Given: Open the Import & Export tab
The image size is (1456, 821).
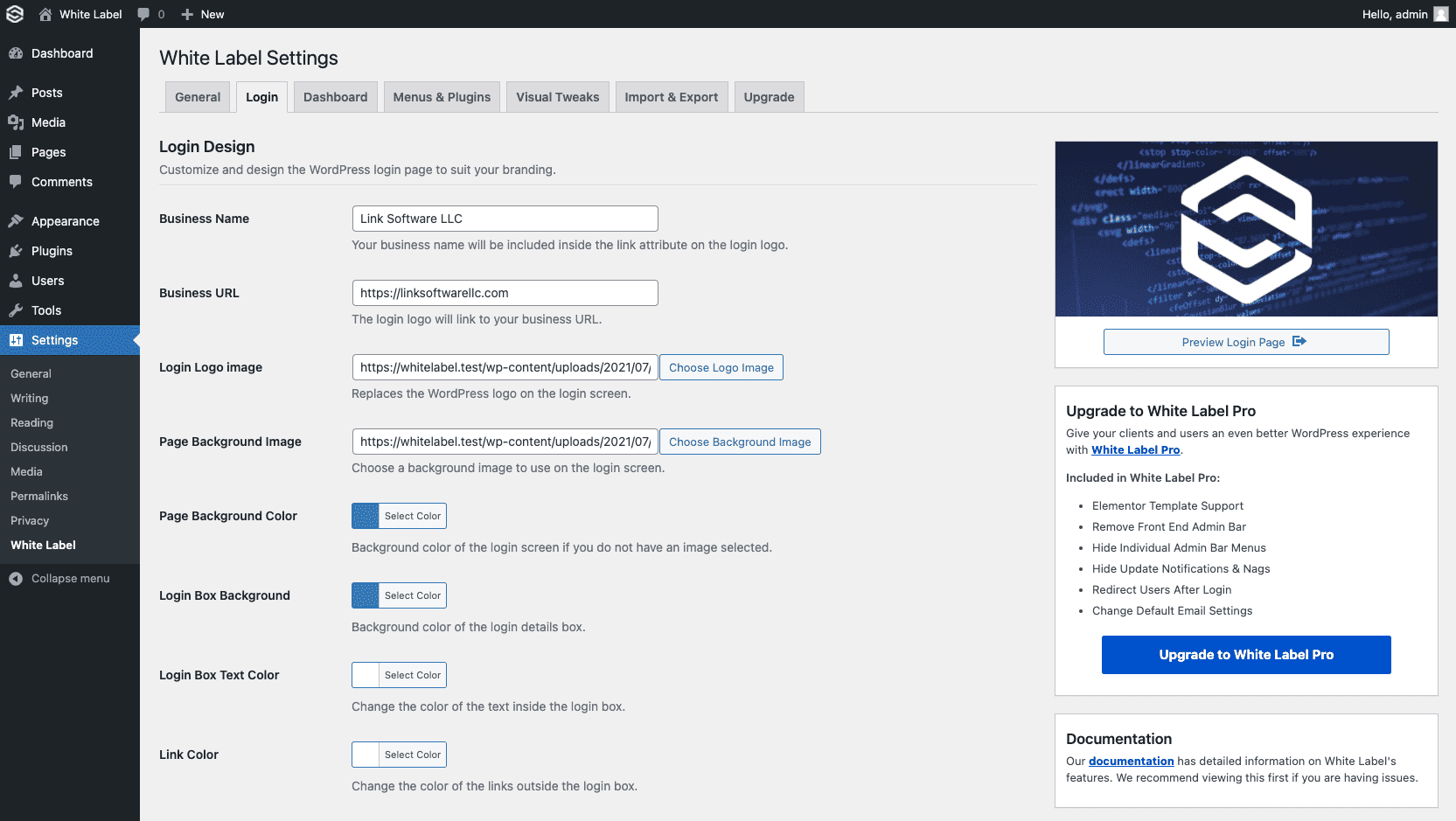Looking at the screenshot, I should pyautogui.click(x=672, y=96).
